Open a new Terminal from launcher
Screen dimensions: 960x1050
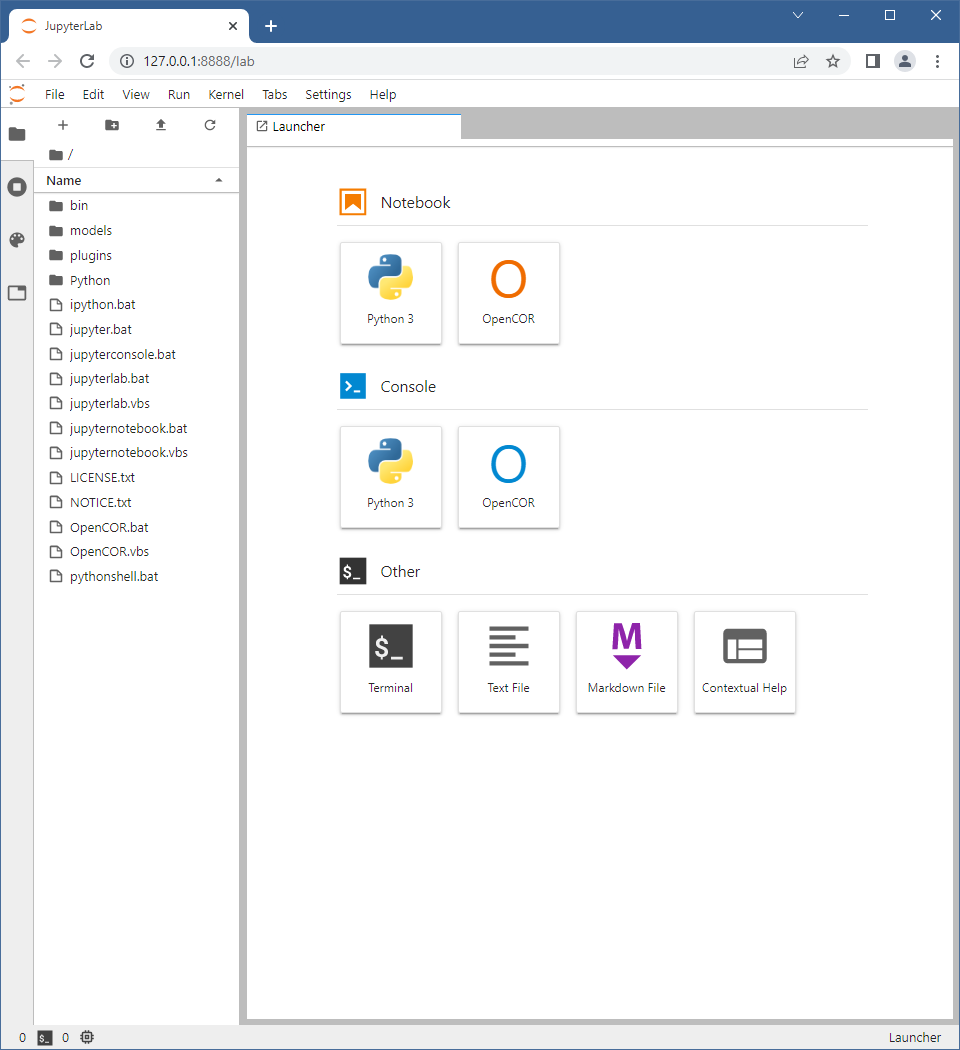click(390, 662)
